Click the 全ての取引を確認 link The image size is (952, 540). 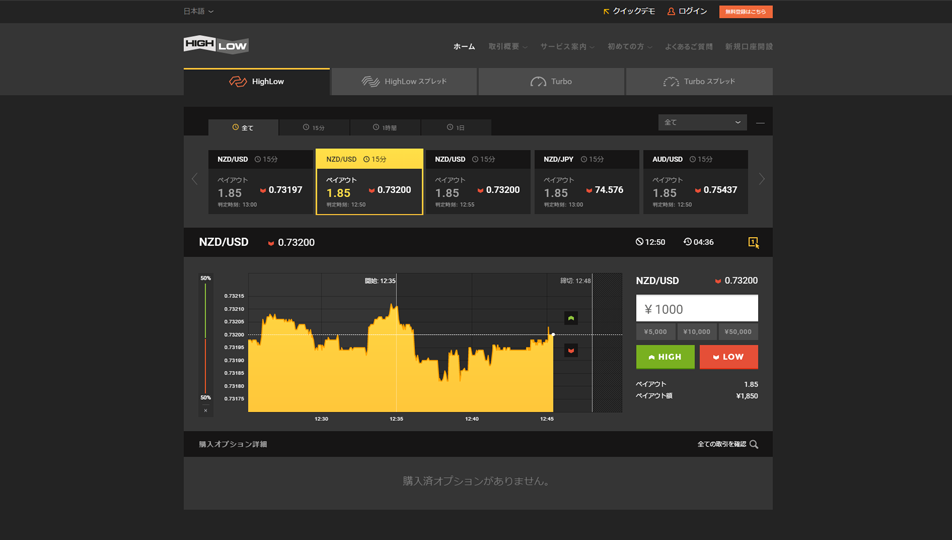[x=721, y=444]
